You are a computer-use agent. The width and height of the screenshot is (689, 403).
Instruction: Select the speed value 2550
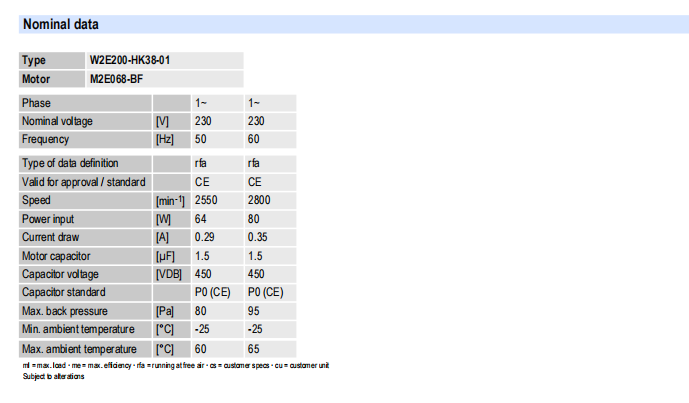[x=206, y=200]
